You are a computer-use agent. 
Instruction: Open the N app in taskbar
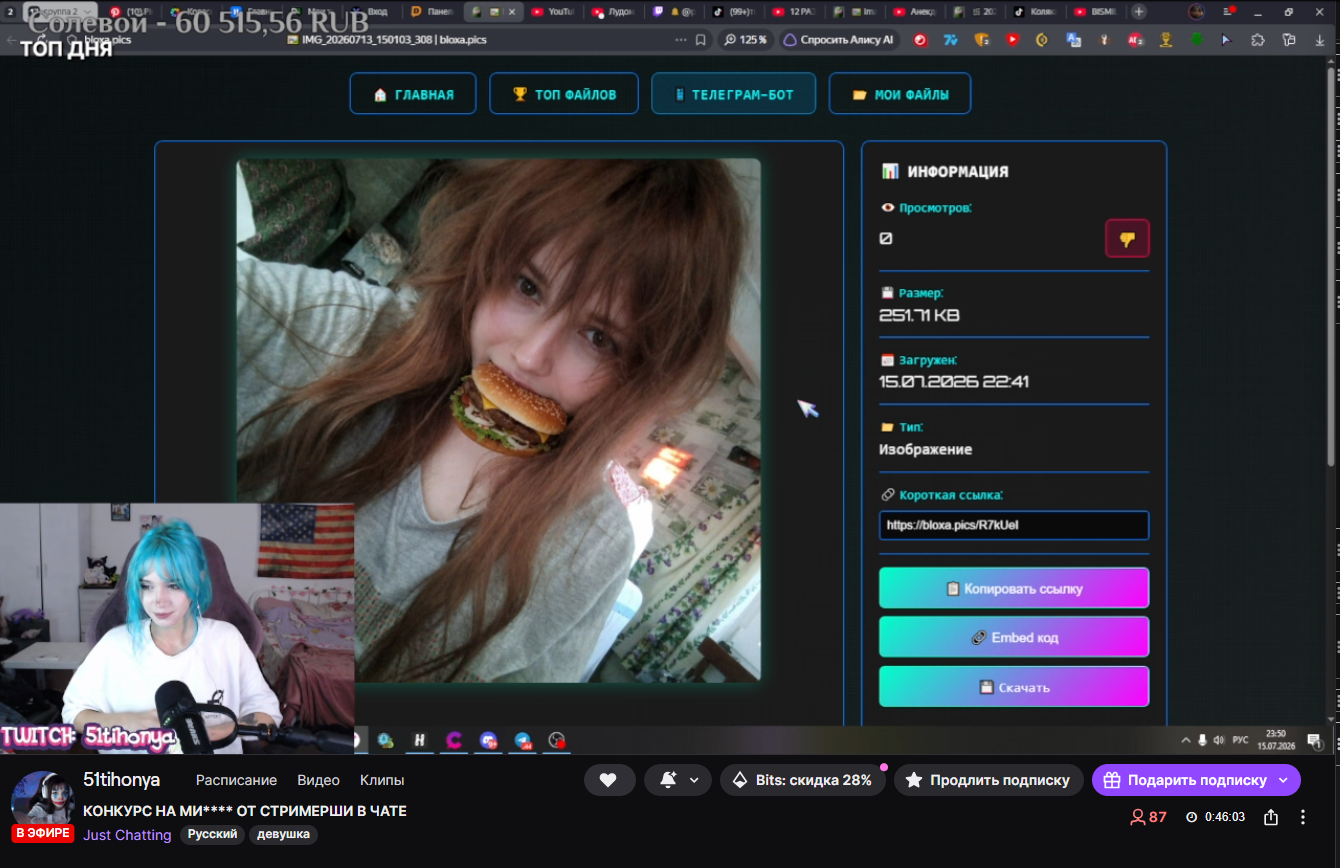(420, 740)
